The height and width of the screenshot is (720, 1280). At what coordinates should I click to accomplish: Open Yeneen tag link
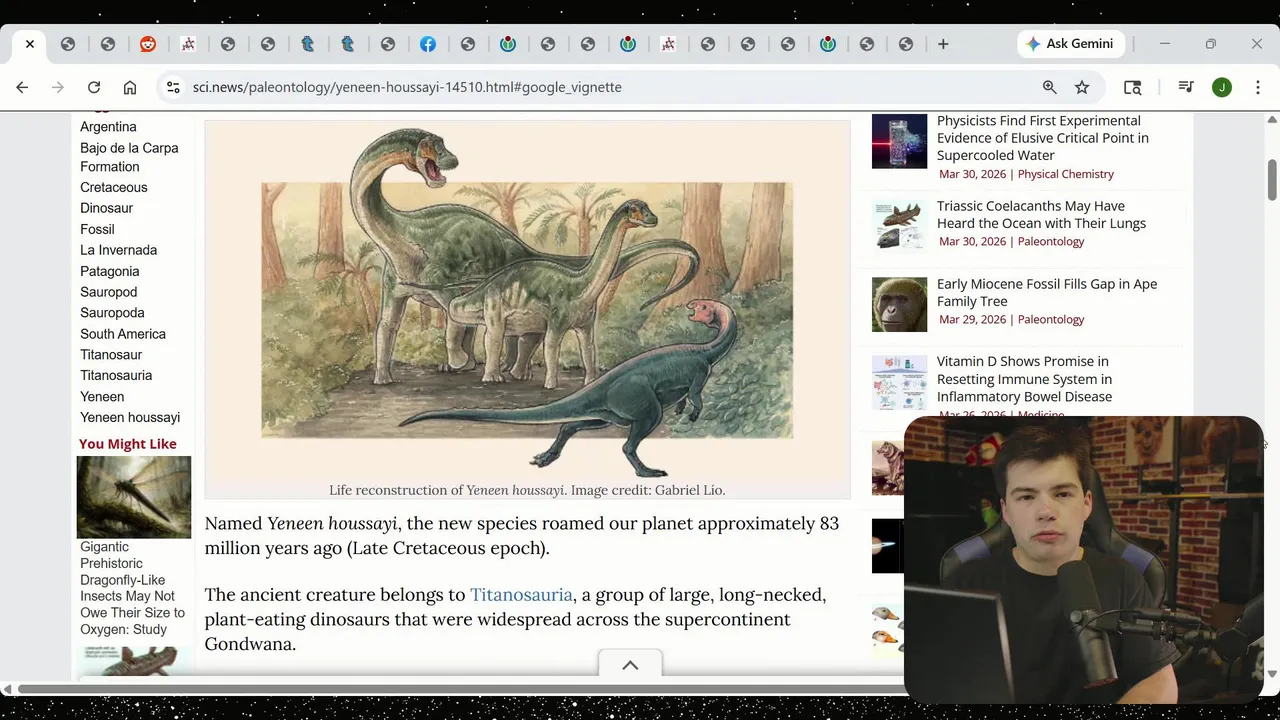(x=102, y=397)
